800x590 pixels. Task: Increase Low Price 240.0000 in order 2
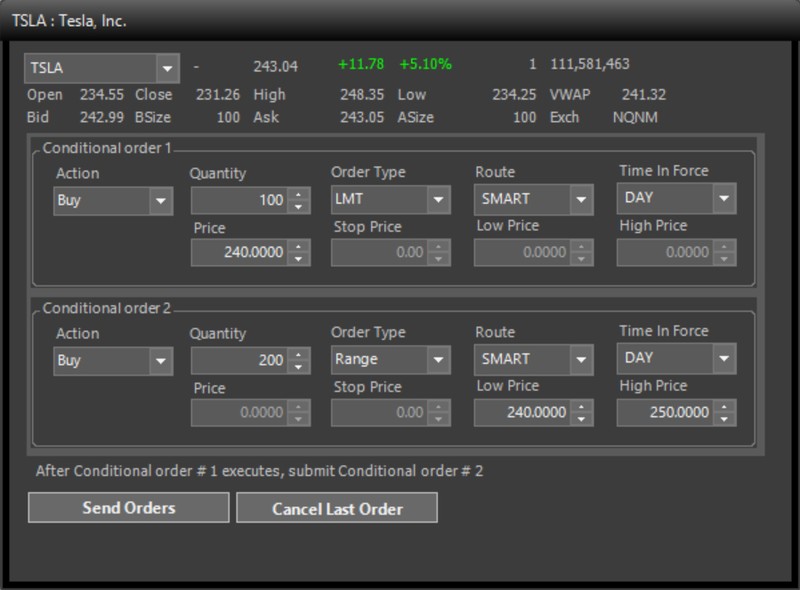tap(581, 407)
